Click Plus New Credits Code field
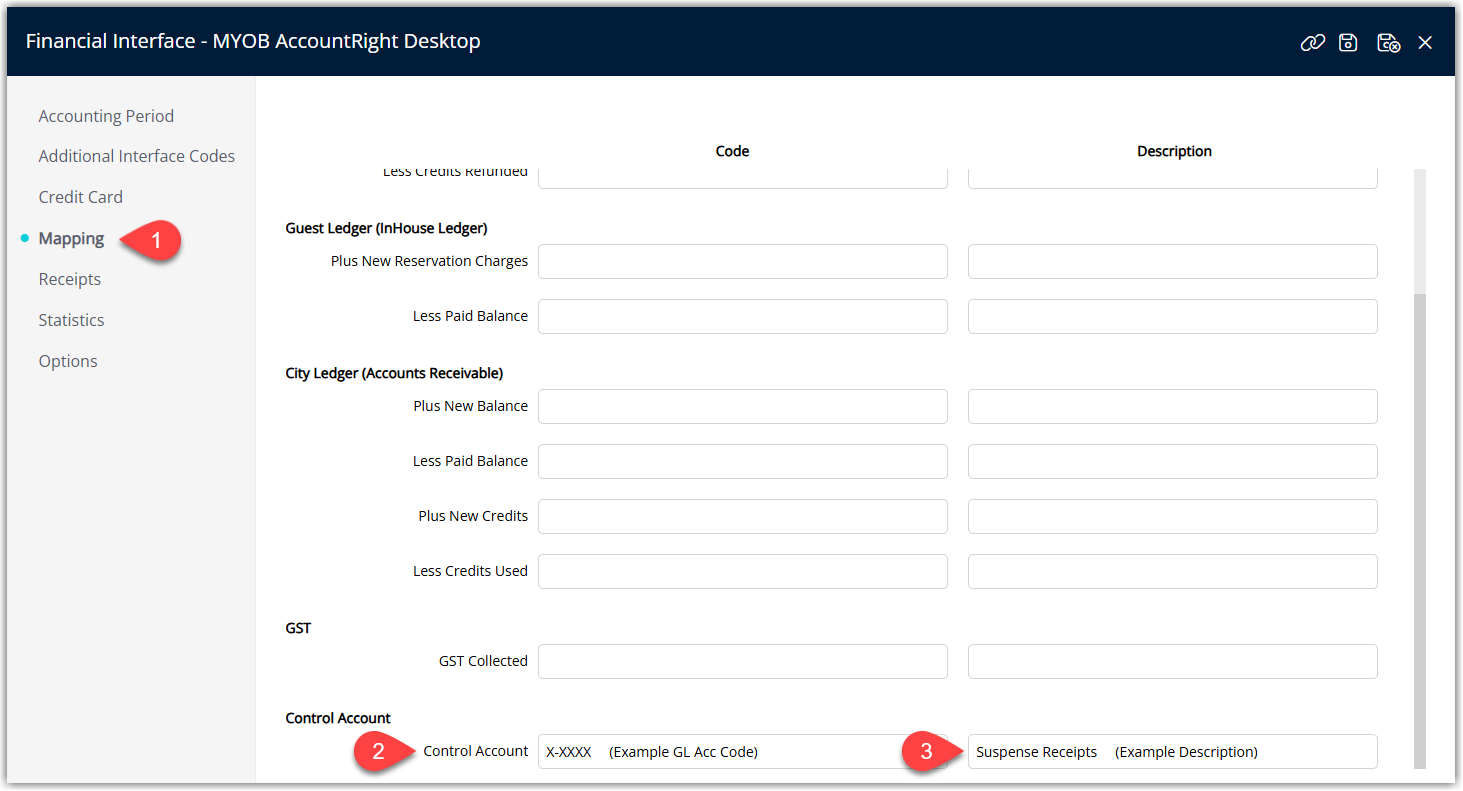The height and width of the screenshot is (791, 1463). tap(743, 516)
